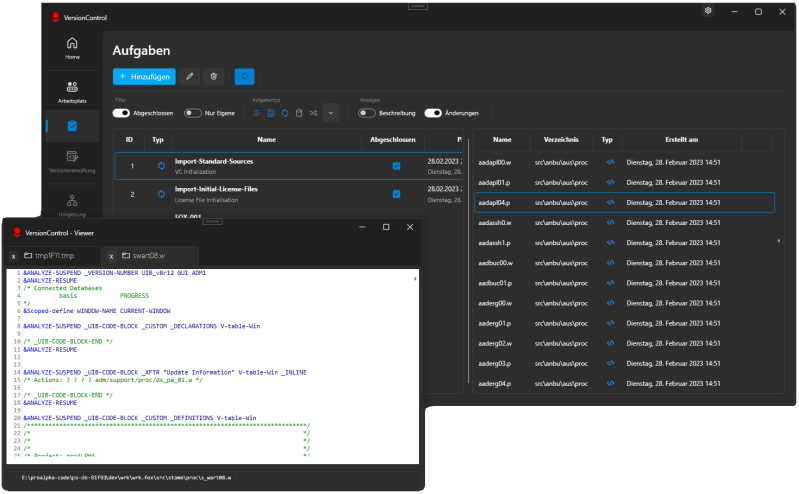
Task: Maximize the VersionControl Viewer window
Action: (x=386, y=227)
